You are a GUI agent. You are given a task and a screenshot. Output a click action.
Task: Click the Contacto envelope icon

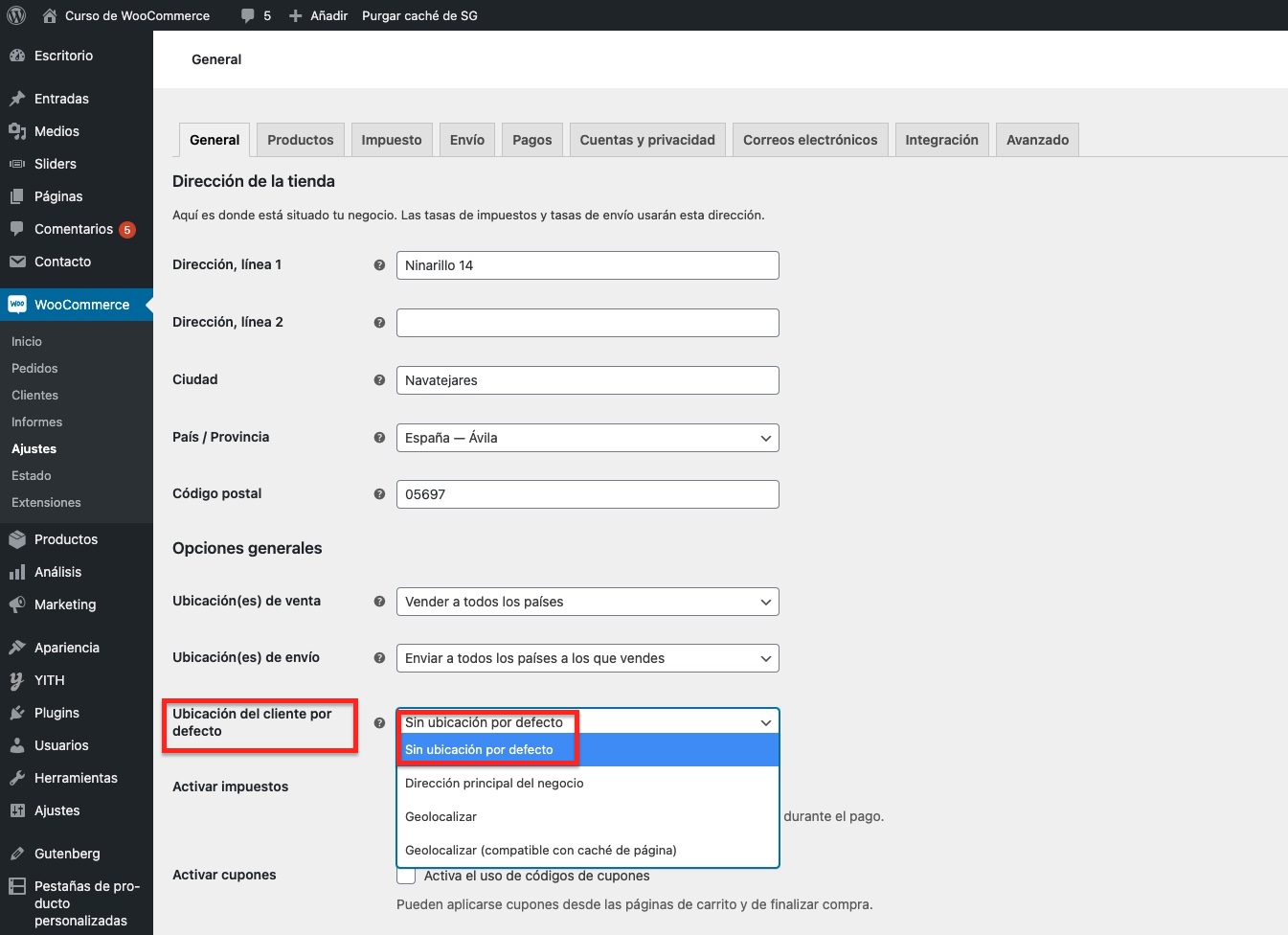click(17, 262)
